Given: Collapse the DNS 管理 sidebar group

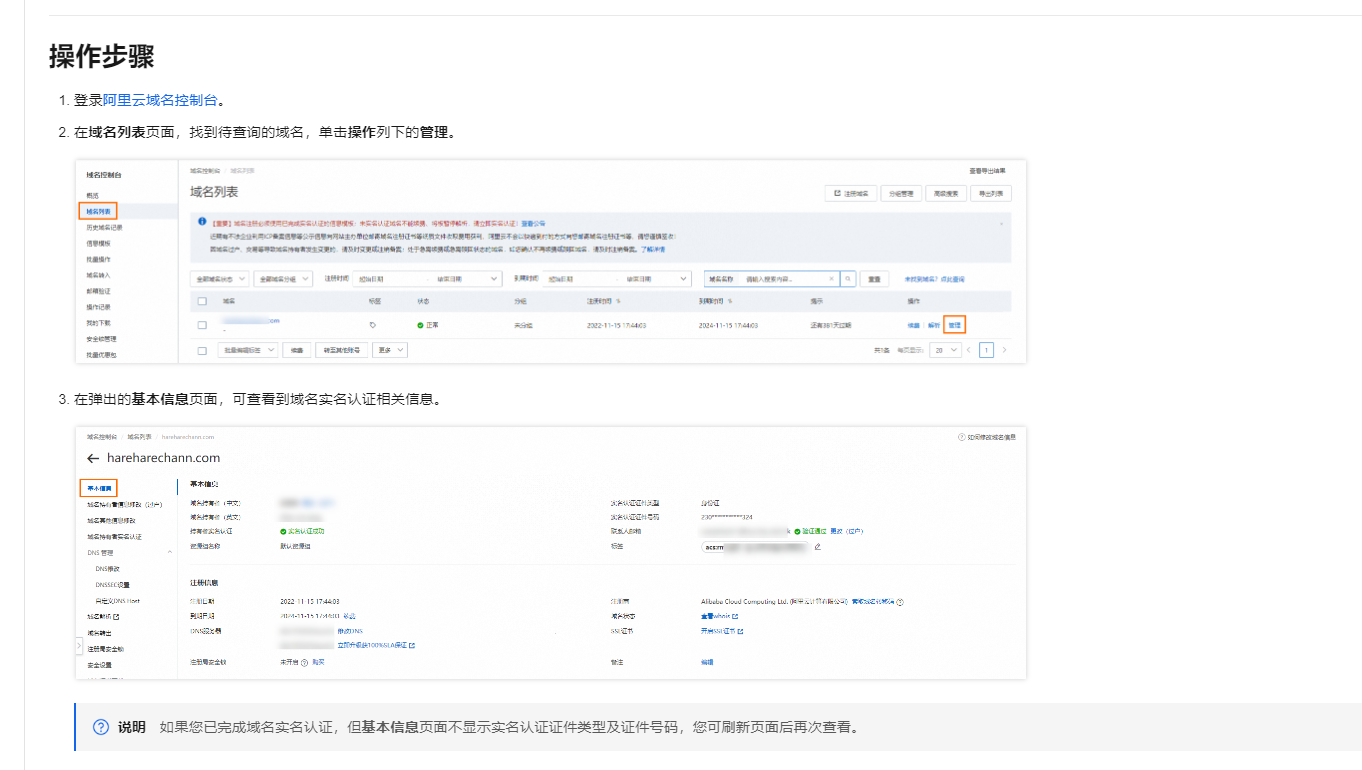Looking at the screenshot, I should point(169,552).
